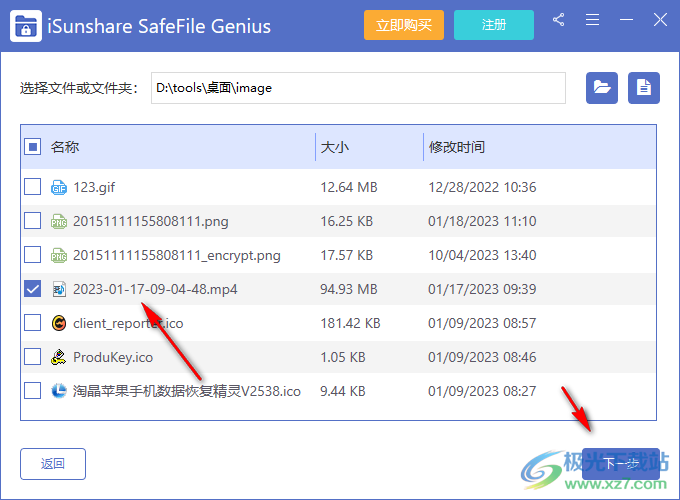Close the SafeFile Genius window
Viewport: 680px width, 500px height.
click(x=660, y=20)
